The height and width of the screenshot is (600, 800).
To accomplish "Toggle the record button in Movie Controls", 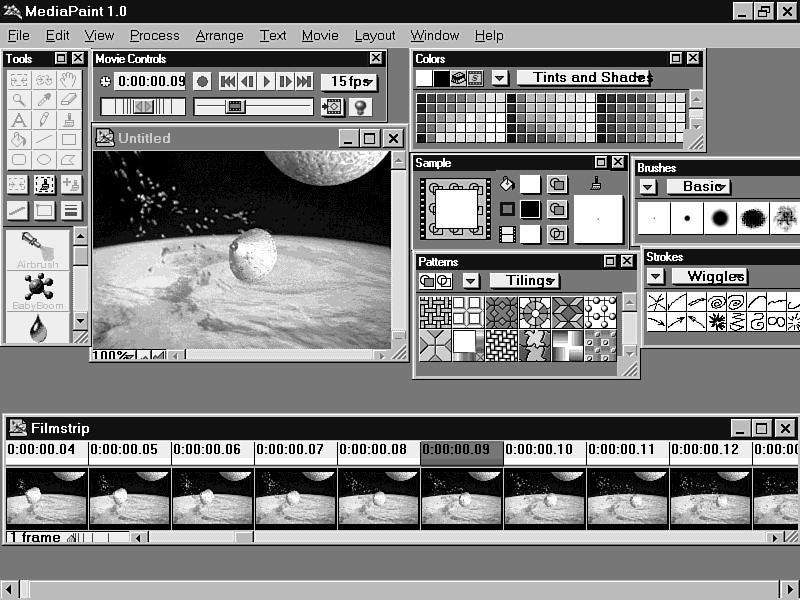I will pyautogui.click(x=202, y=82).
